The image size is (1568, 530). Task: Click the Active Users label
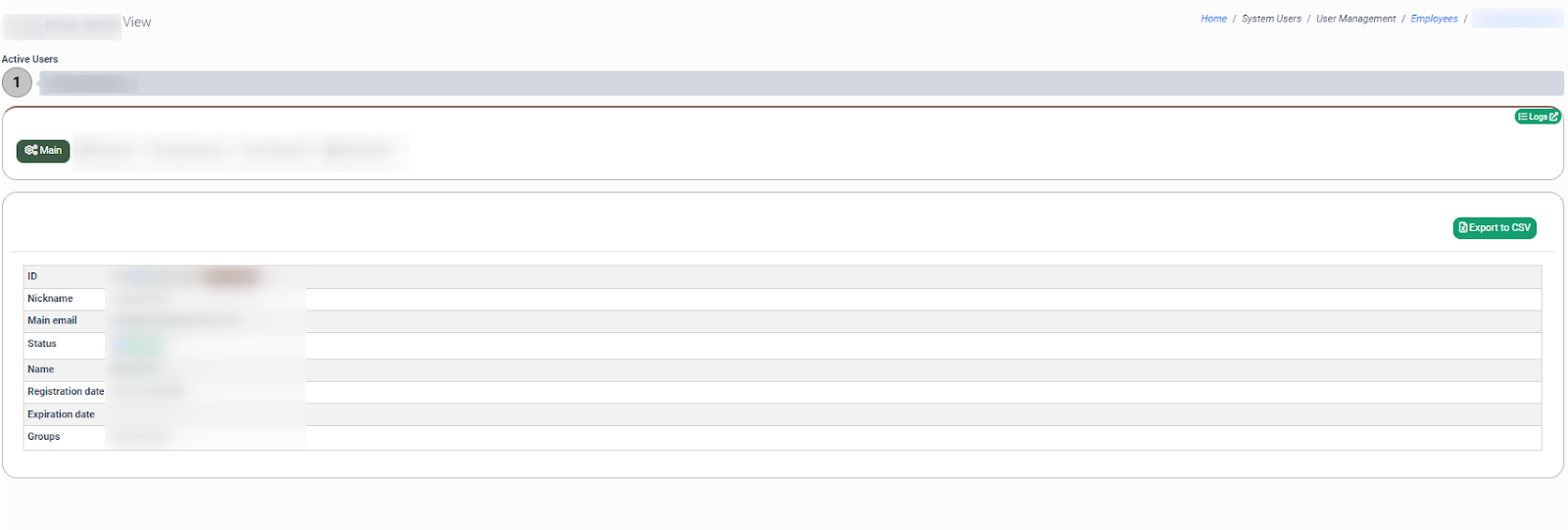coord(30,60)
